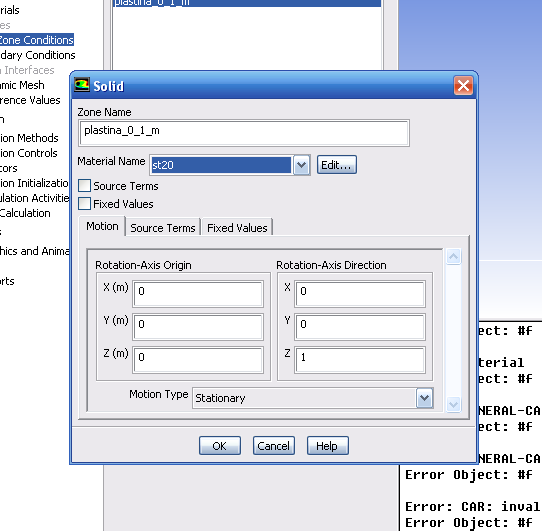This screenshot has width=542, height=531.
Task: Select Solution Methods in navigation tree
Action: pyautogui.click(x=29, y=138)
